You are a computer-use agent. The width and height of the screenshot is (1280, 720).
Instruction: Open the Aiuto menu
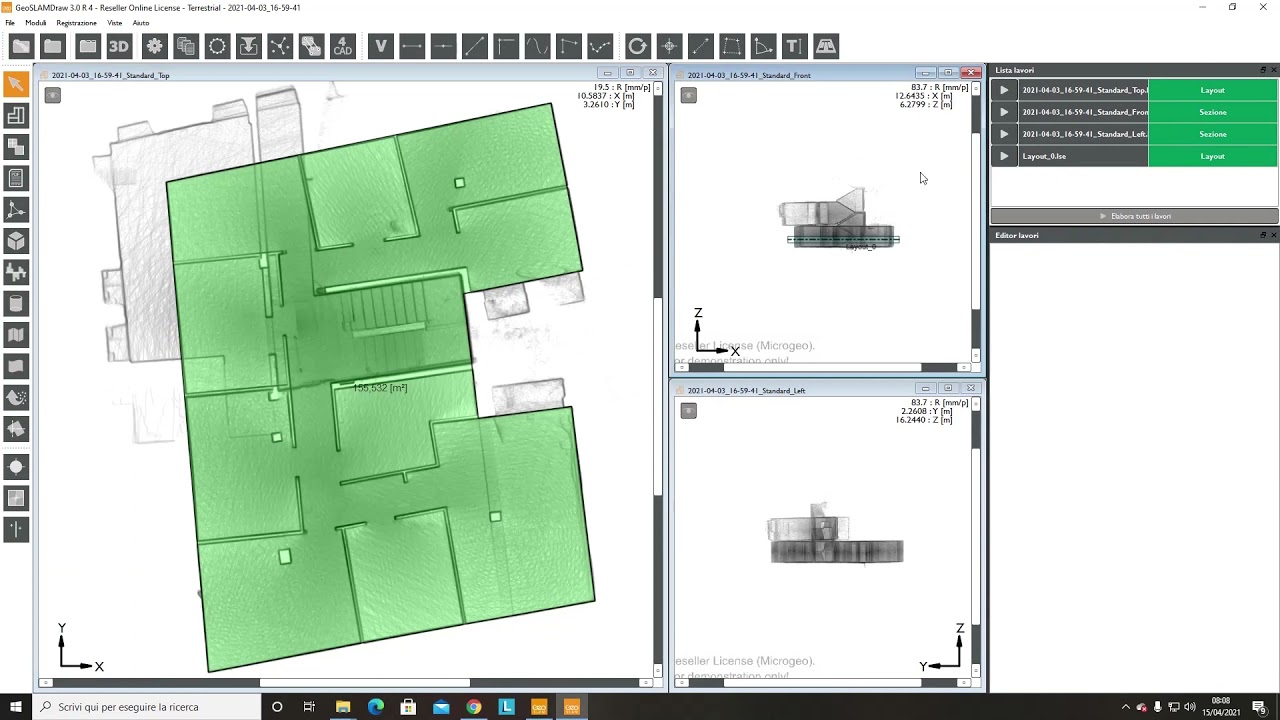coord(141,22)
